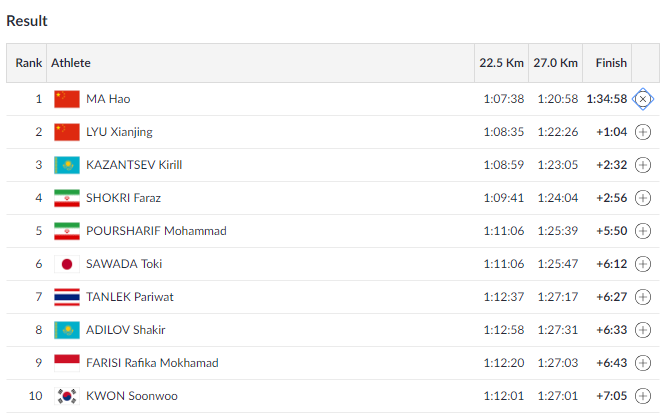Click Kazakhstan flag next to KAZANTSEV Kirill
The image size is (667, 415).
pos(67,165)
